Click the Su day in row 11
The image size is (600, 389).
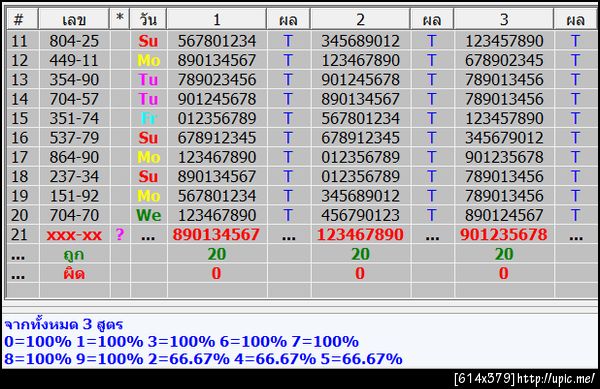point(148,41)
